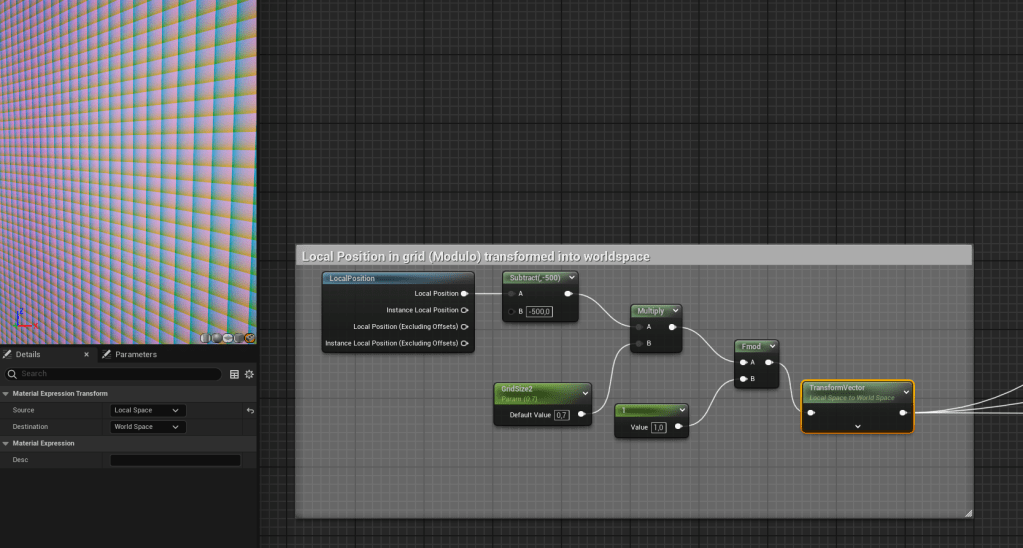This screenshot has width=1023, height=548.
Task: Collapse Material Expression Transform section
Action: [6, 393]
